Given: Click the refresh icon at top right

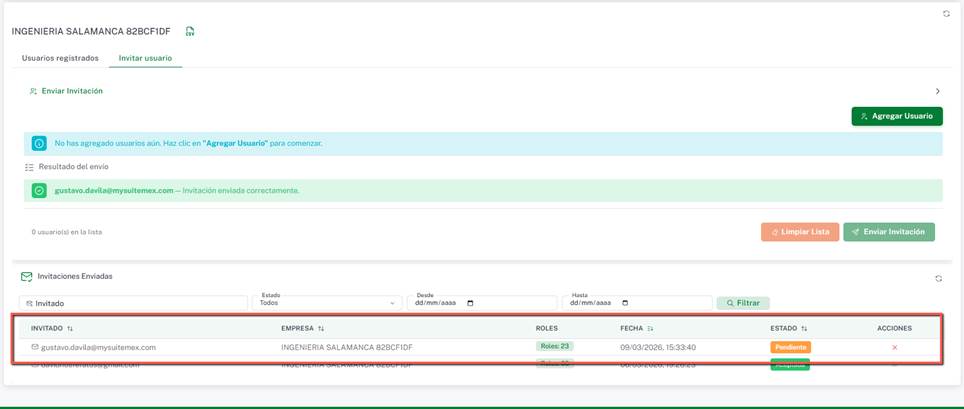Looking at the screenshot, I should pyautogui.click(x=946, y=14).
